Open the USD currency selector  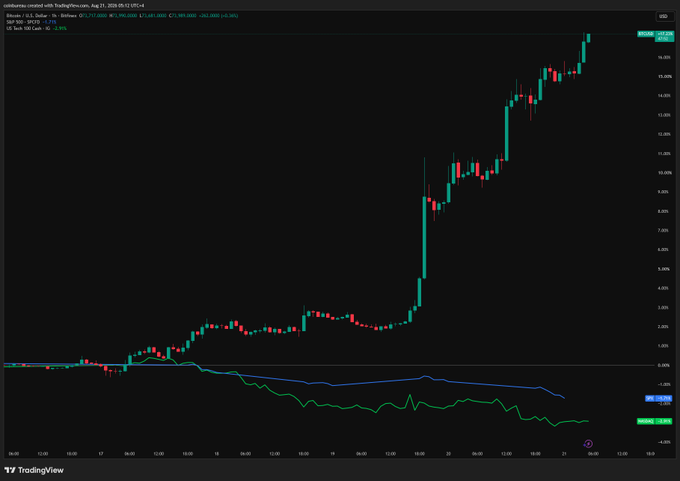coord(664,16)
